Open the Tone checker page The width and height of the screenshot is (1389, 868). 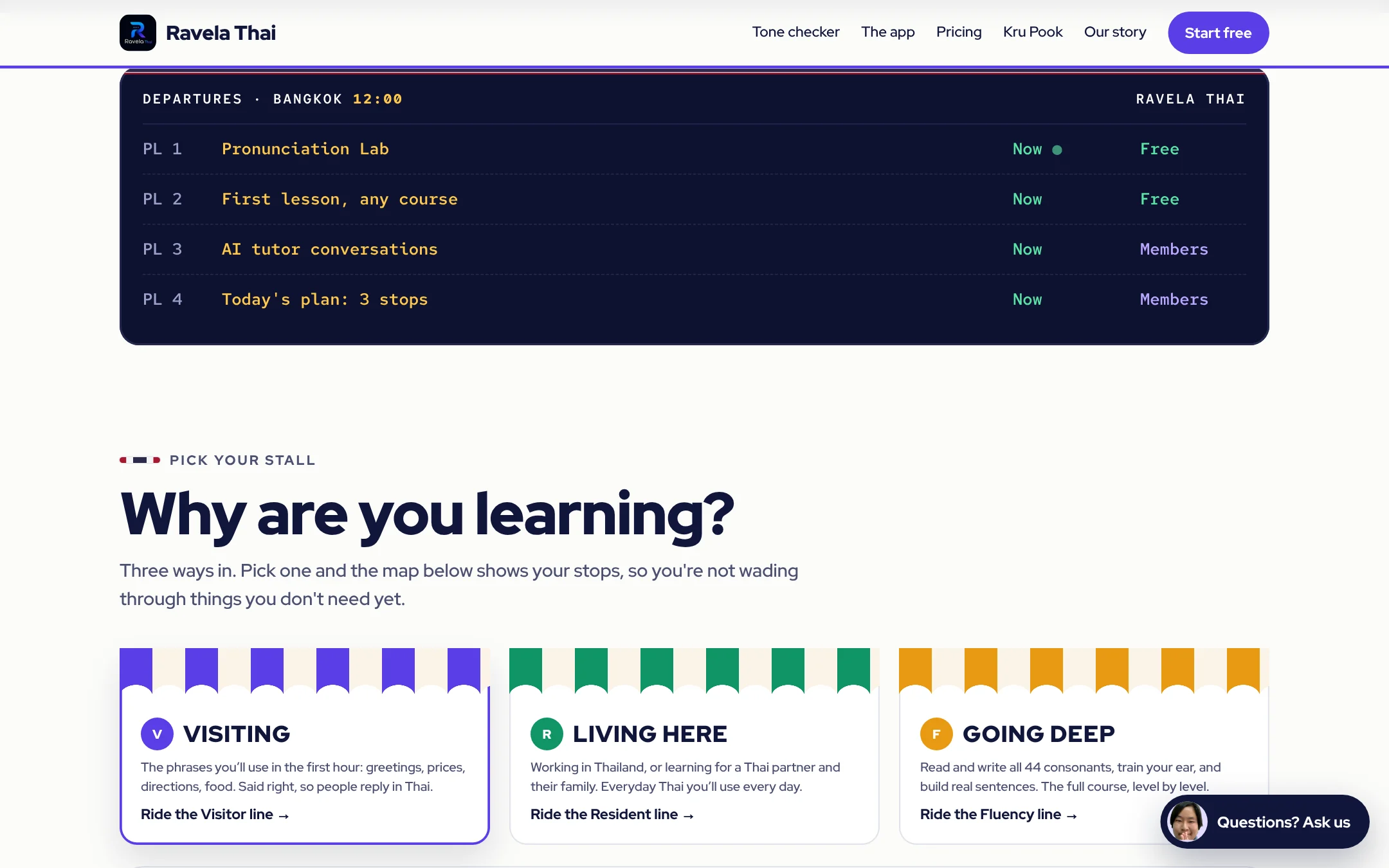click(x=795, y=32)
